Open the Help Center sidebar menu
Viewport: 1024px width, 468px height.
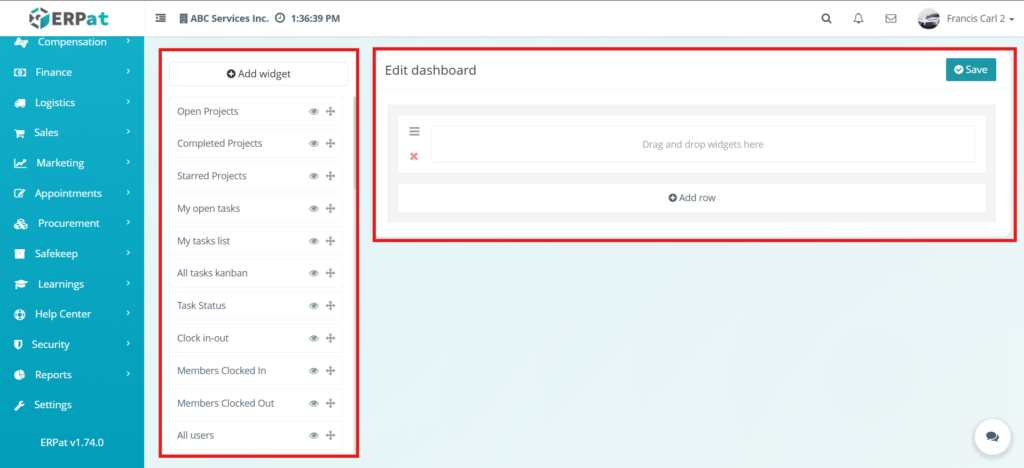(72, 314)
